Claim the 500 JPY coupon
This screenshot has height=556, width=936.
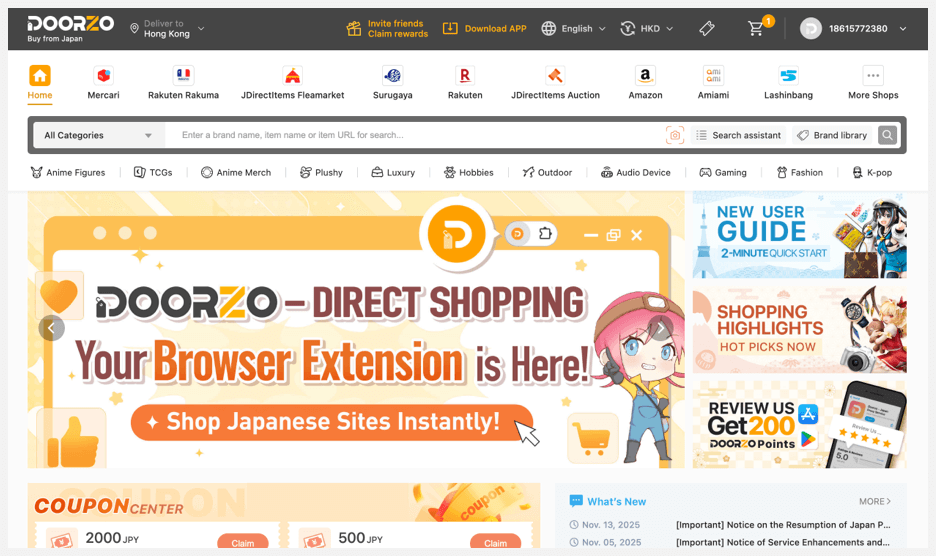coord(495,542)
